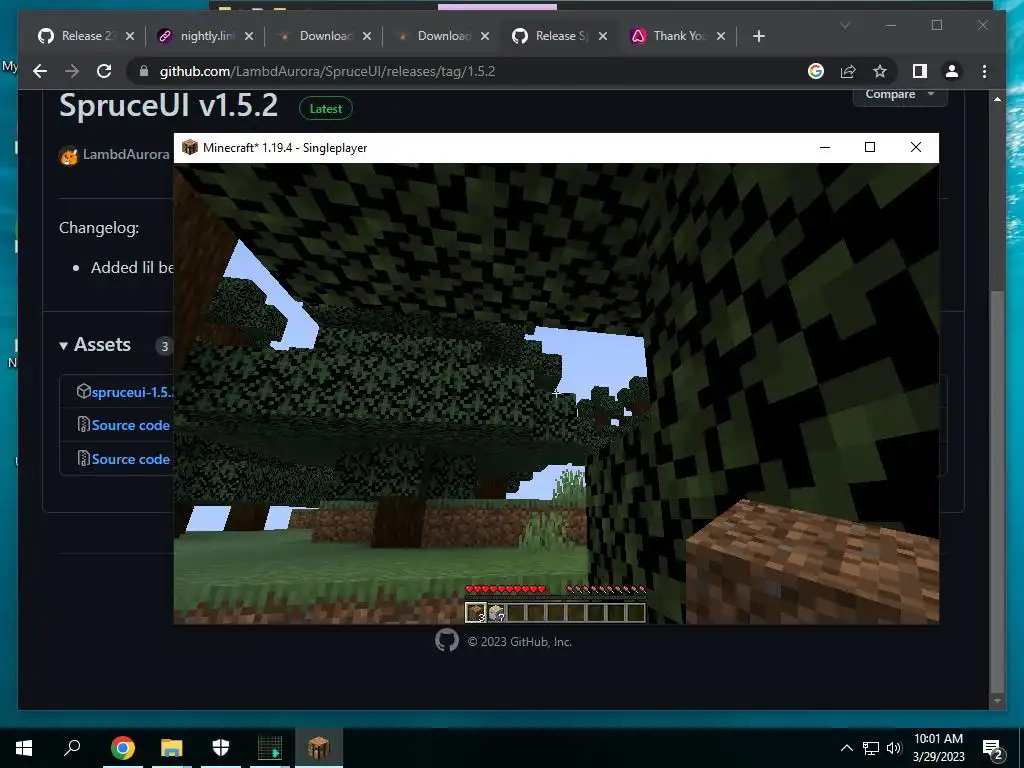Close the nightly.link tab

pos(249,36)
